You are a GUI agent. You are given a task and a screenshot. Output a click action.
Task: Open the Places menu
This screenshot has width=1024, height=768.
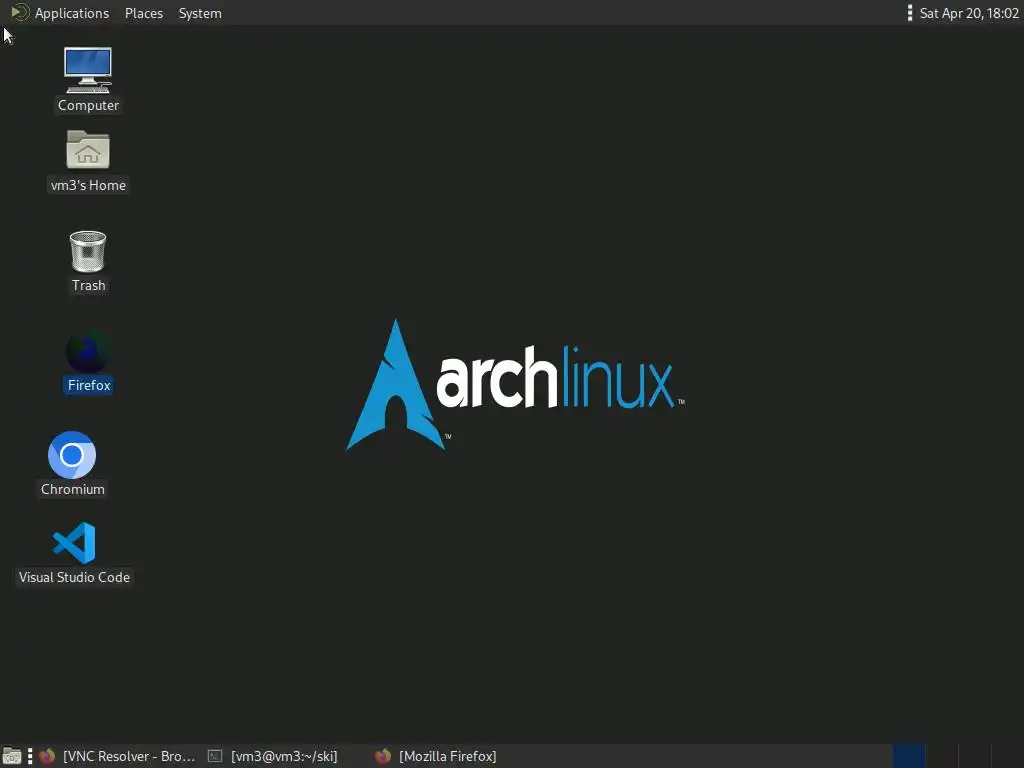pos(144,13)
